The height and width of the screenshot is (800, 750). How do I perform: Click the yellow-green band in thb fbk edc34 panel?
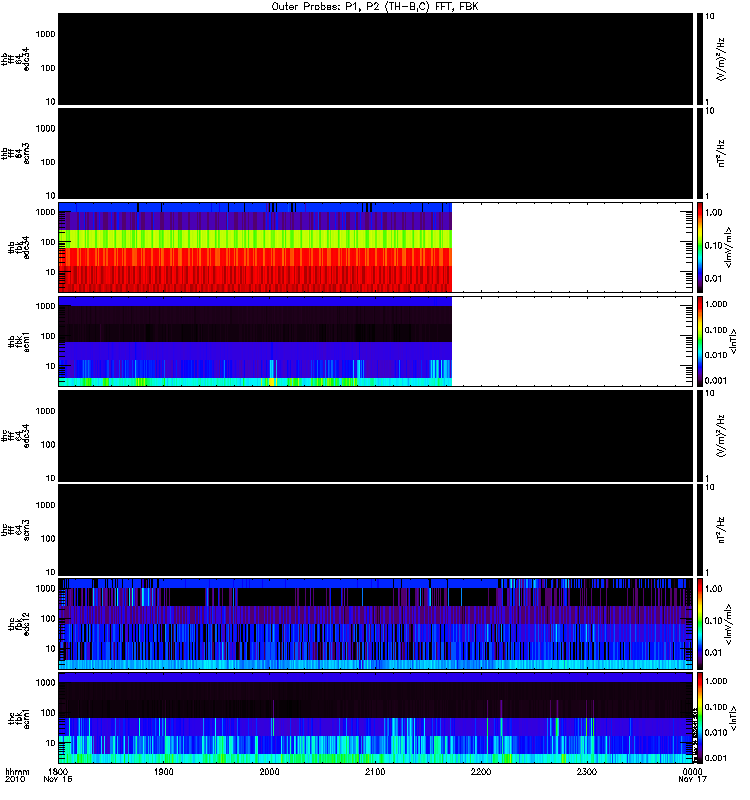click(x=255, y=239)
